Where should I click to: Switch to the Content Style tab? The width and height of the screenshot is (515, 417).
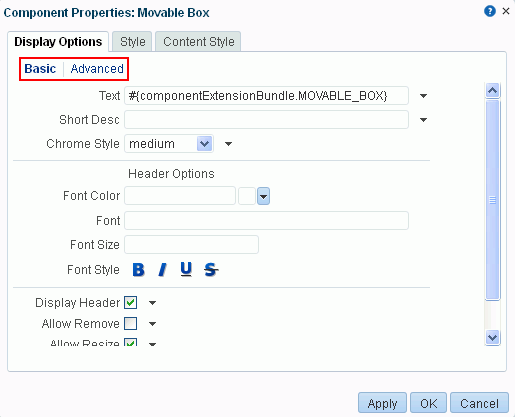198,42
